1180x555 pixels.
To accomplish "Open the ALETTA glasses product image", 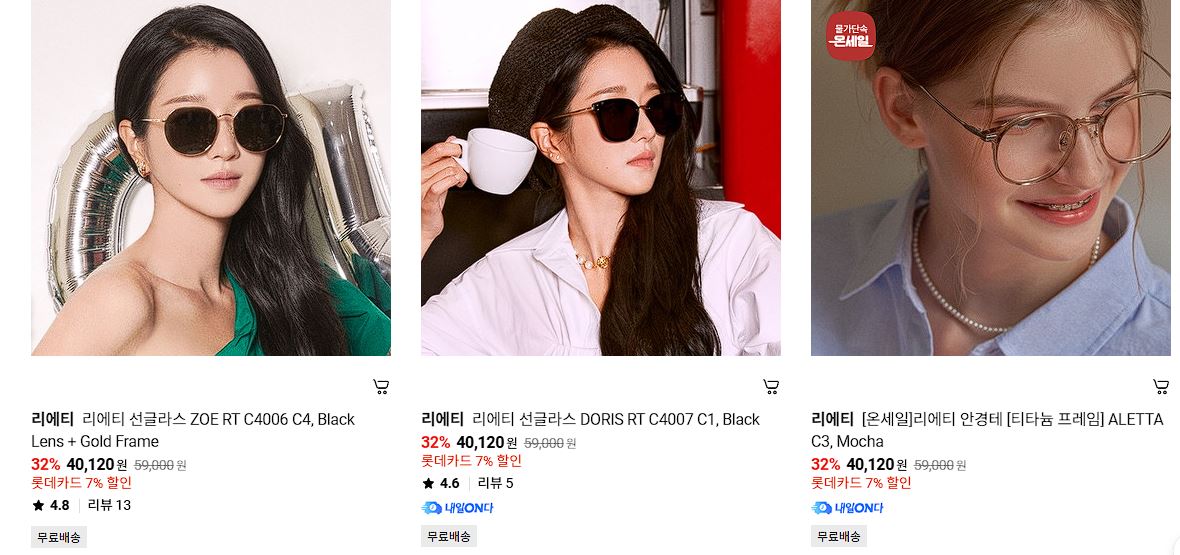I will (990, 178).
